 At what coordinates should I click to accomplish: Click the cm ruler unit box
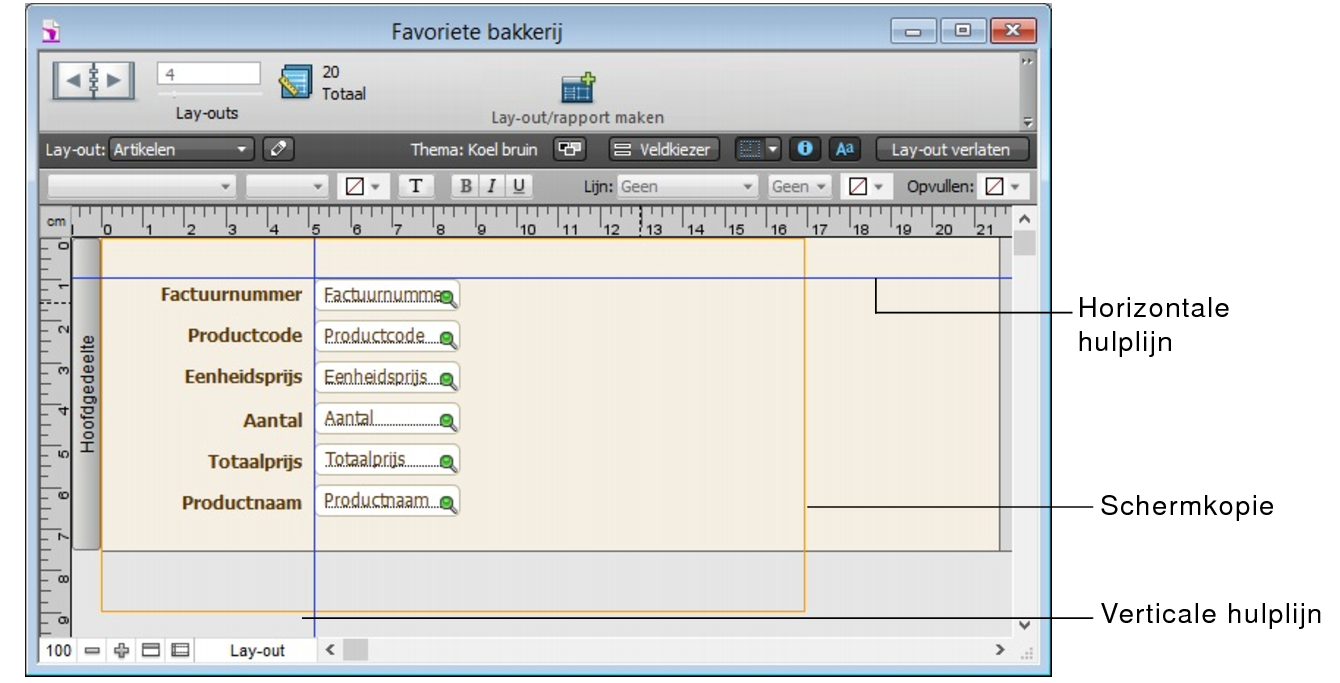pyautogui.click(x=56, y=221)
